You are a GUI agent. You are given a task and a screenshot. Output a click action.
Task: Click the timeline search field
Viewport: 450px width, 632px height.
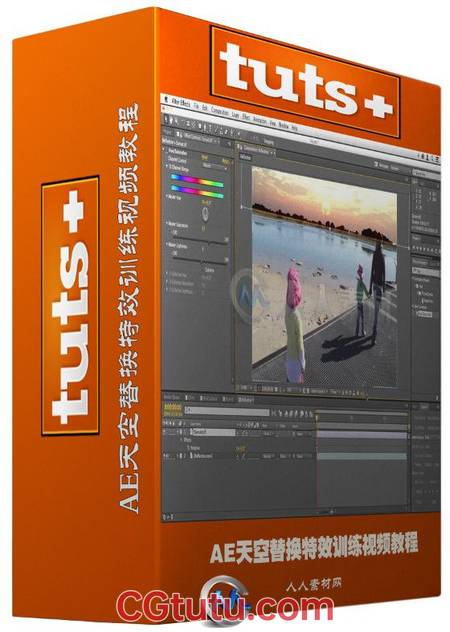(227, 412)
